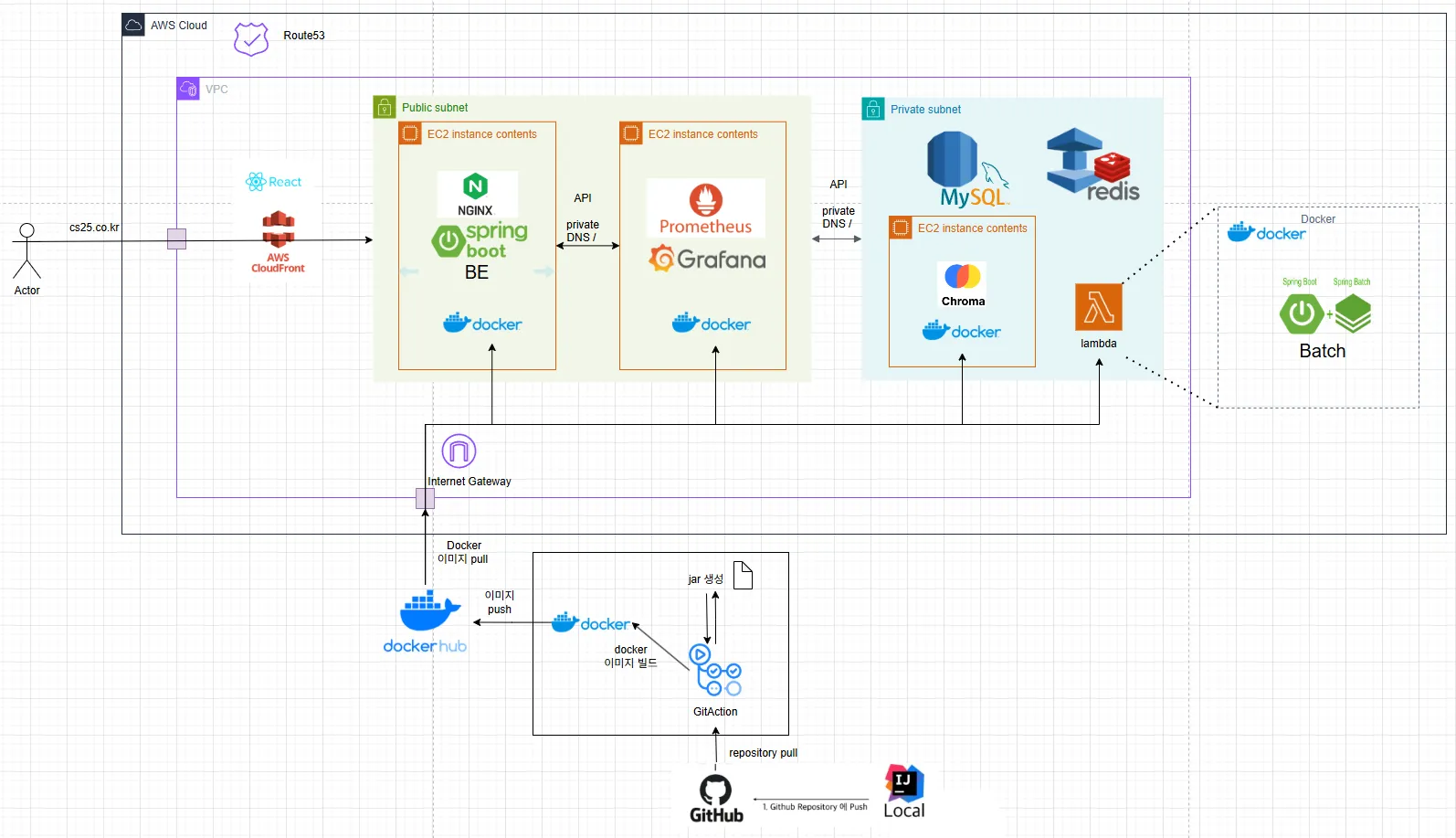The width and height of the screenshot is (1456, 838).
Task: Select the React logo
Action: pos(273,182)
